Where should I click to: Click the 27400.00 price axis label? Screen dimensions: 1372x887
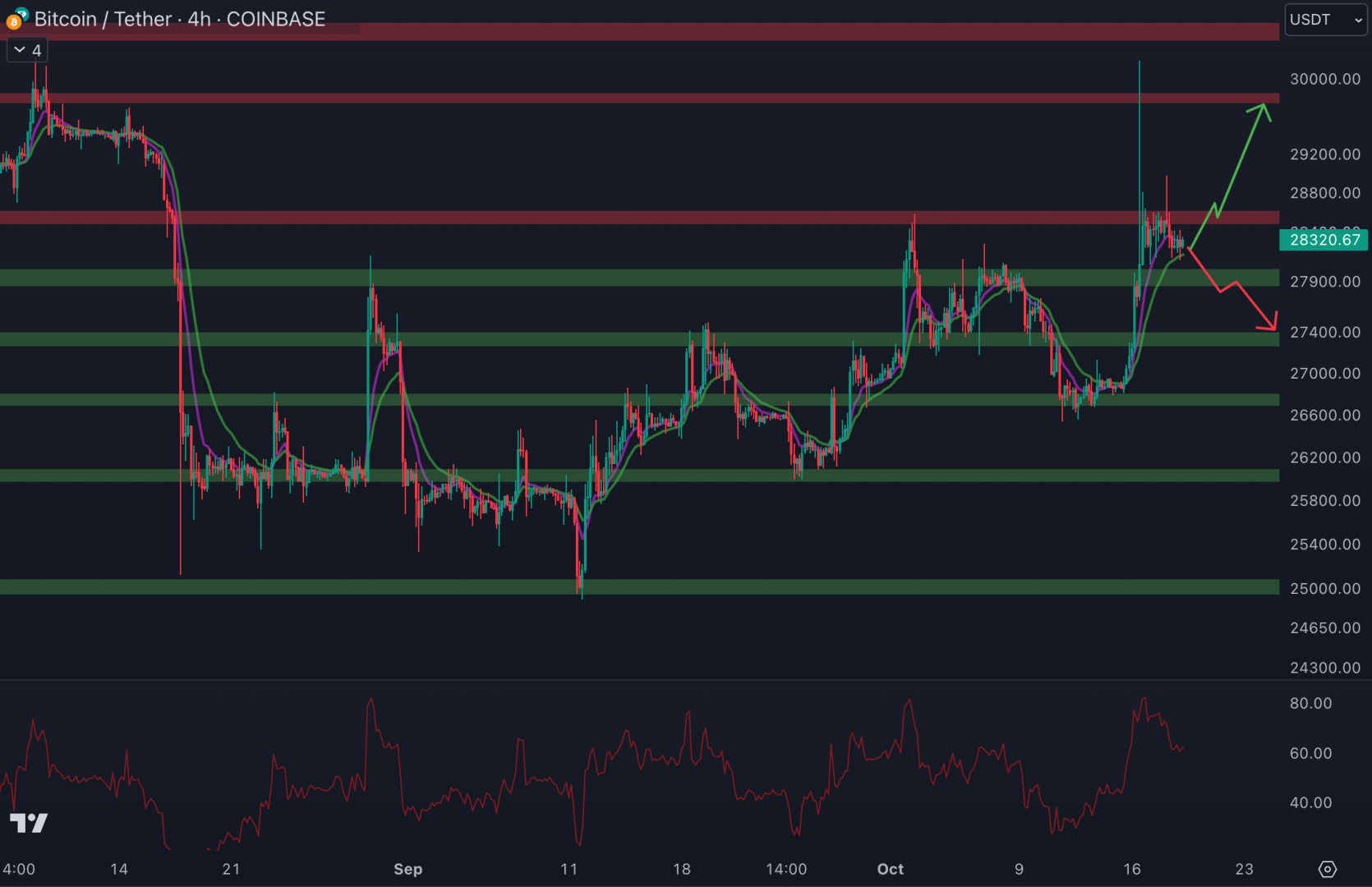click(1325, 332)
